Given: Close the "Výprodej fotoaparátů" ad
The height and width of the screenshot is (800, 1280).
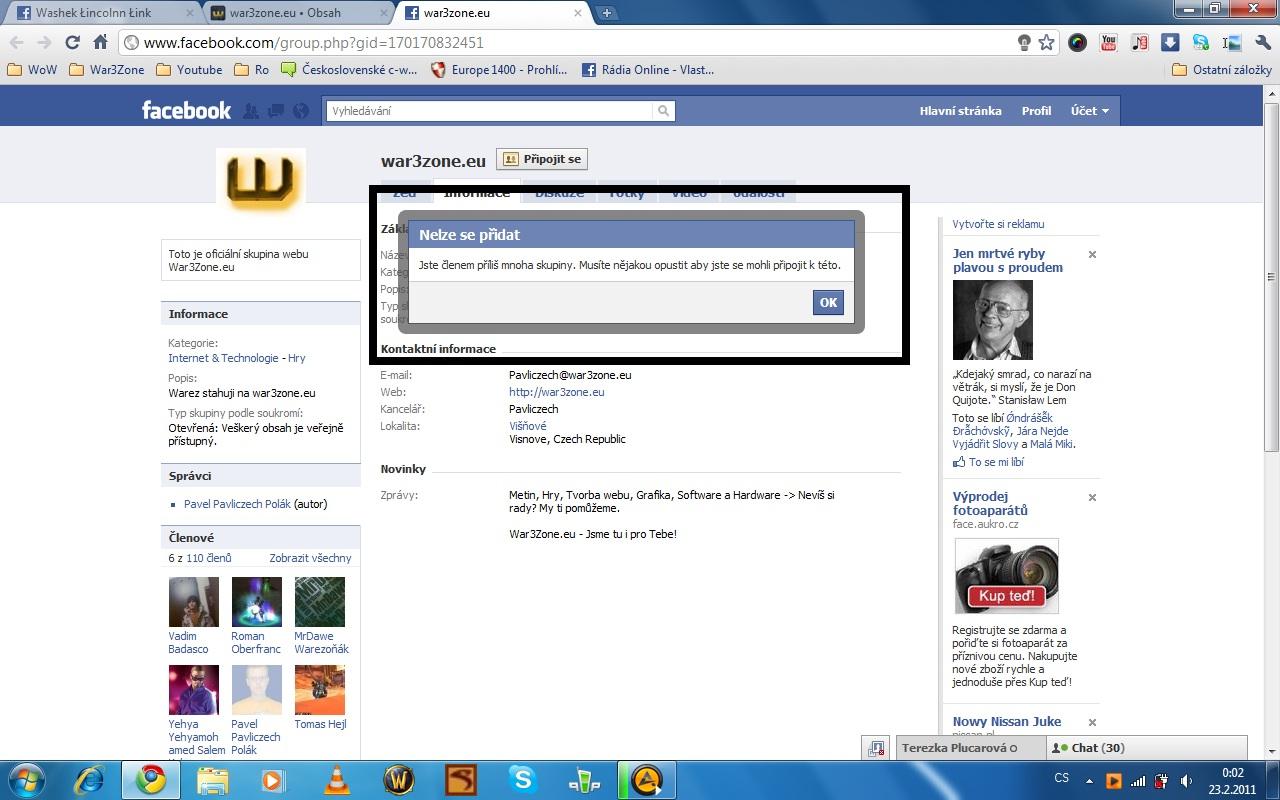Looking at the screenshot, I should coord(1092,498).
